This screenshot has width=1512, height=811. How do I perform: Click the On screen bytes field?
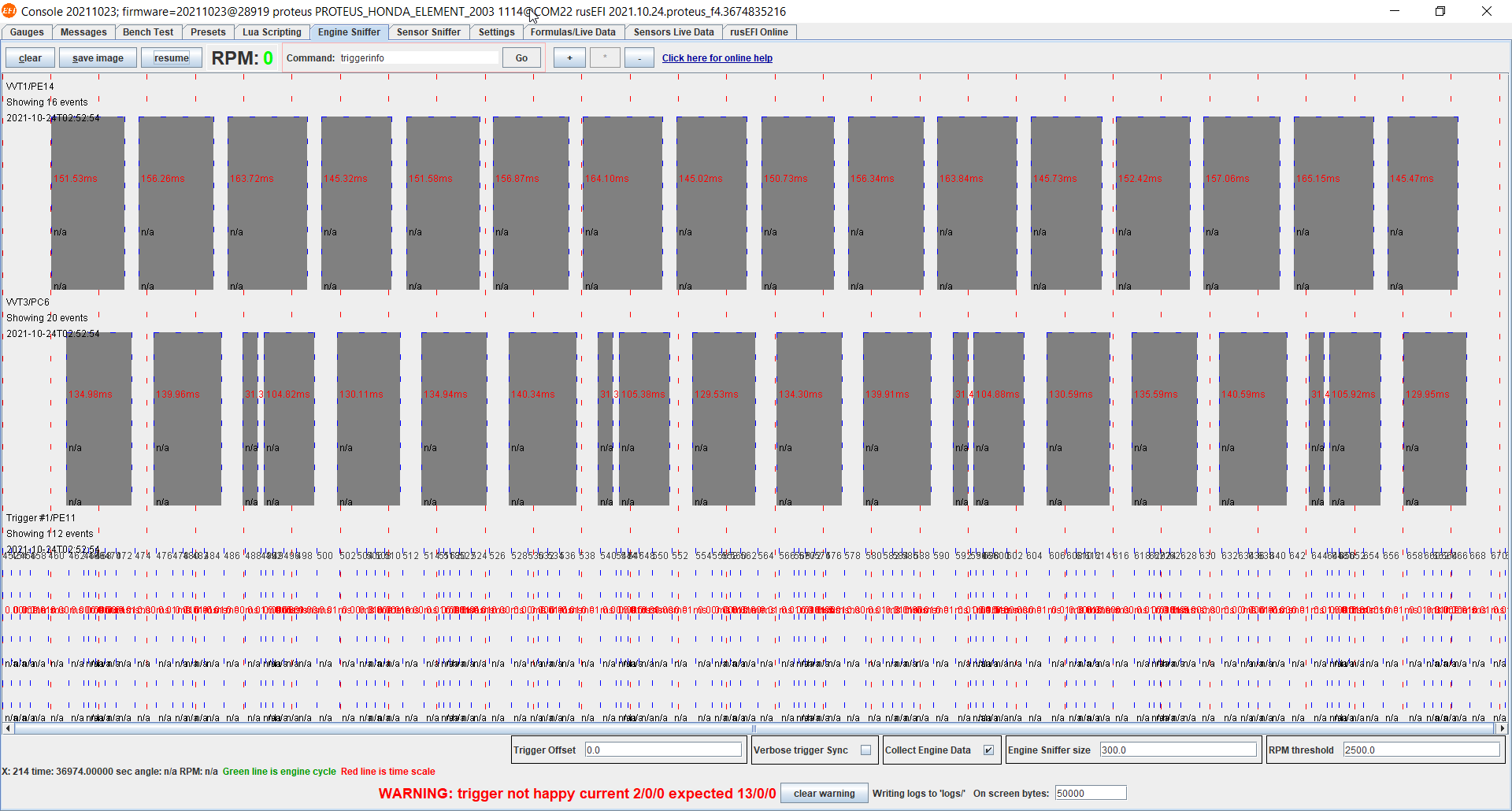1090,794
